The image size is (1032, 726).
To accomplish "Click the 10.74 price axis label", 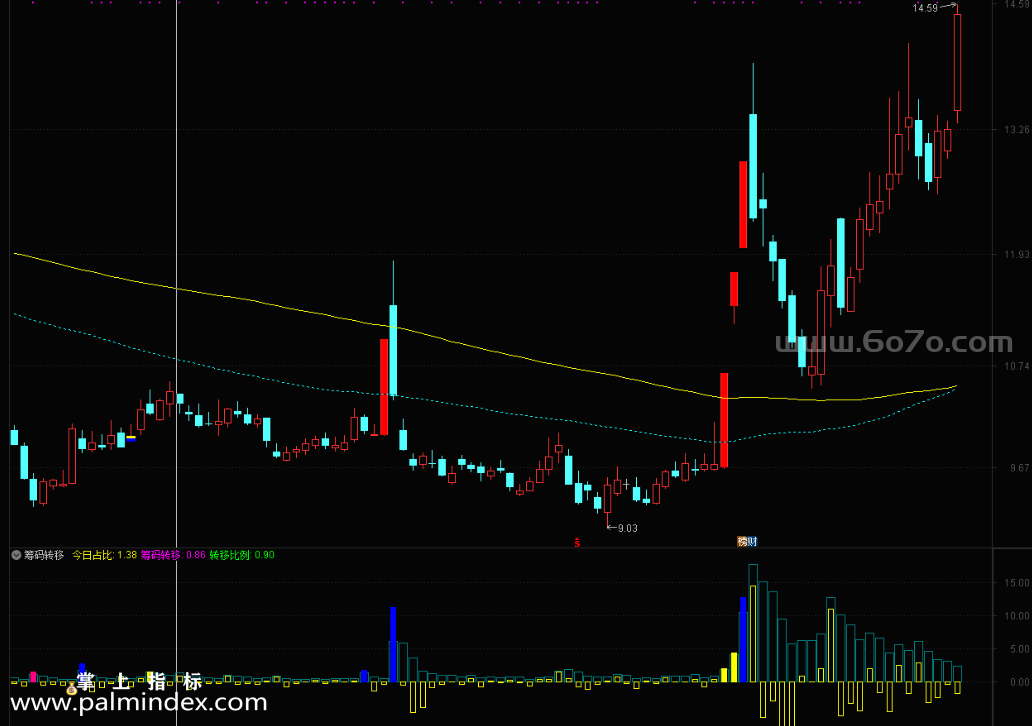I will [x=1017, y=366].
